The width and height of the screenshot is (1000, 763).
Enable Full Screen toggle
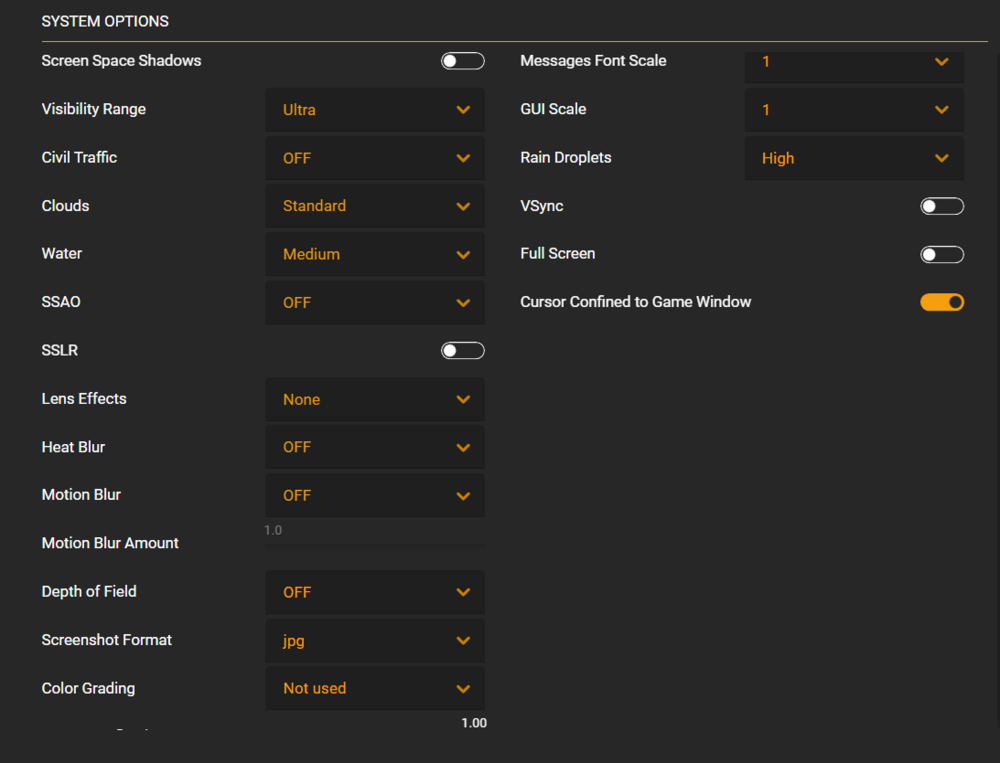pyautogui.click(x=941, y=254)
